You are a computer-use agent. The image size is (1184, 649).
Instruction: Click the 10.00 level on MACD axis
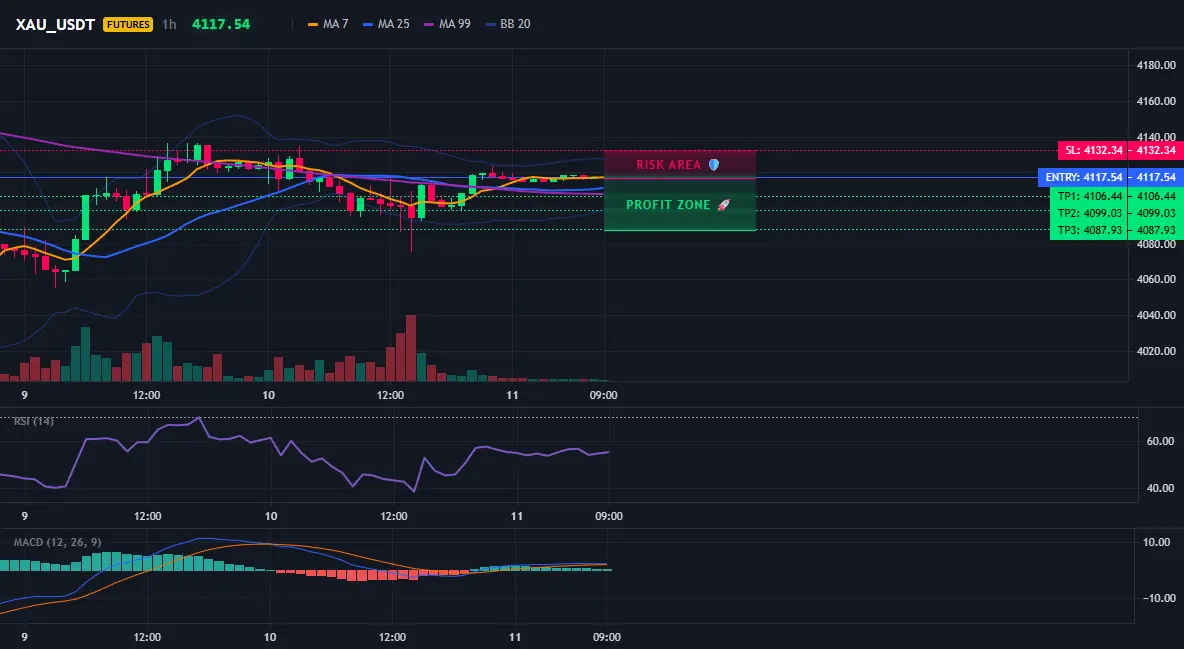point(1157,542)
